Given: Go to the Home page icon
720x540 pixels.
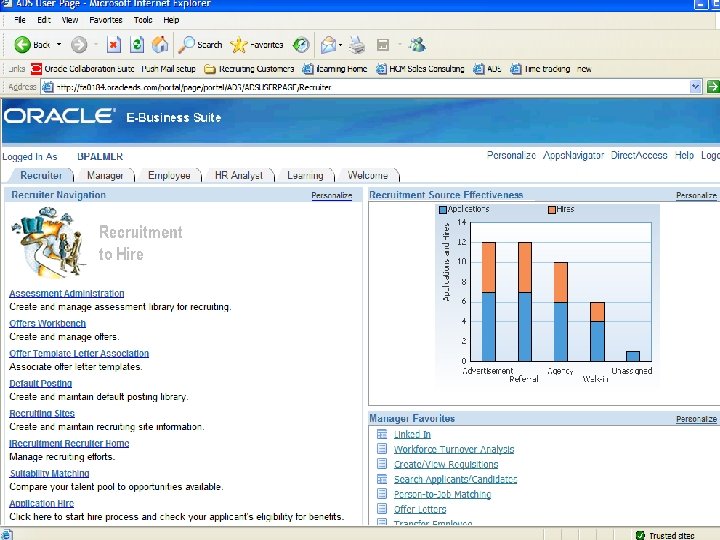Looking at the screenshot, I should [x=160, y=45].
